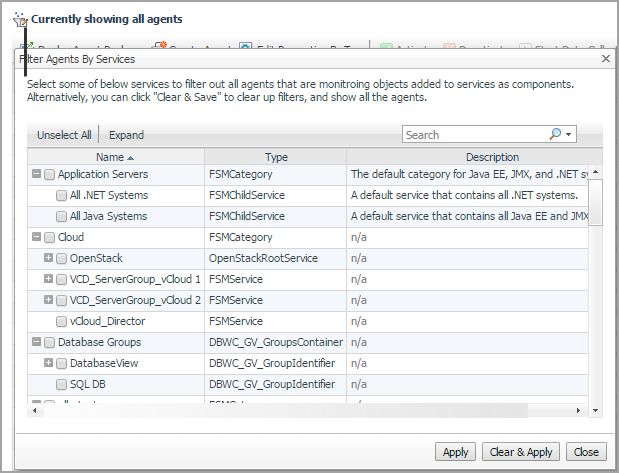Click the Description column header
The image size is (619, 473).
[x=492, y=157]
